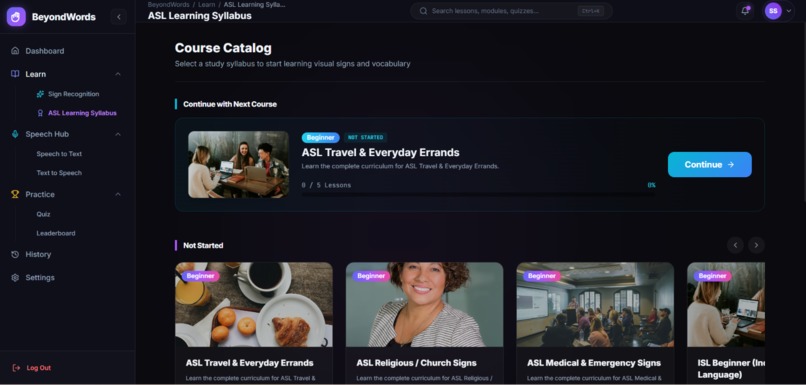
Task: Open ASL Religious / Church Signs card image
Action: (425, 304)
